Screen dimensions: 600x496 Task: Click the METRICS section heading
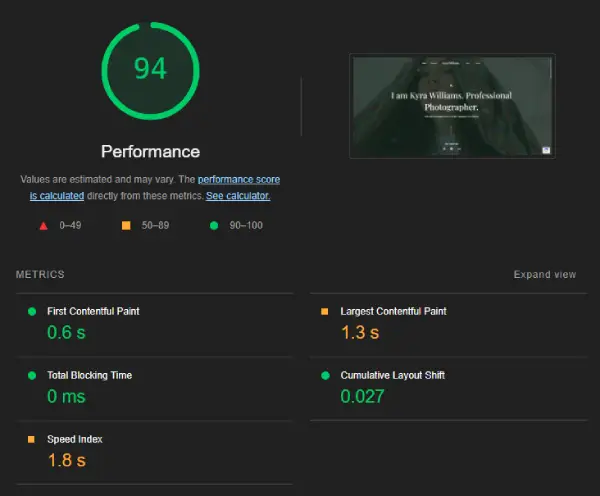(40, 275)
